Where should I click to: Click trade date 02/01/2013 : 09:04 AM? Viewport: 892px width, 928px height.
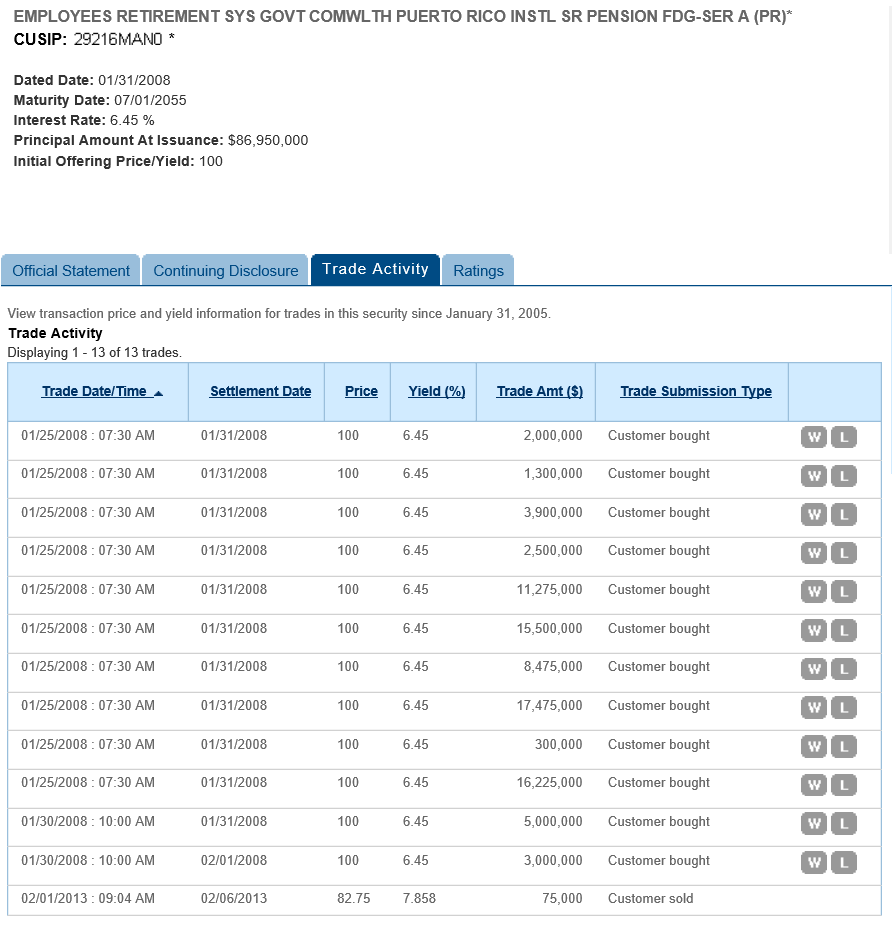point(88,898)
